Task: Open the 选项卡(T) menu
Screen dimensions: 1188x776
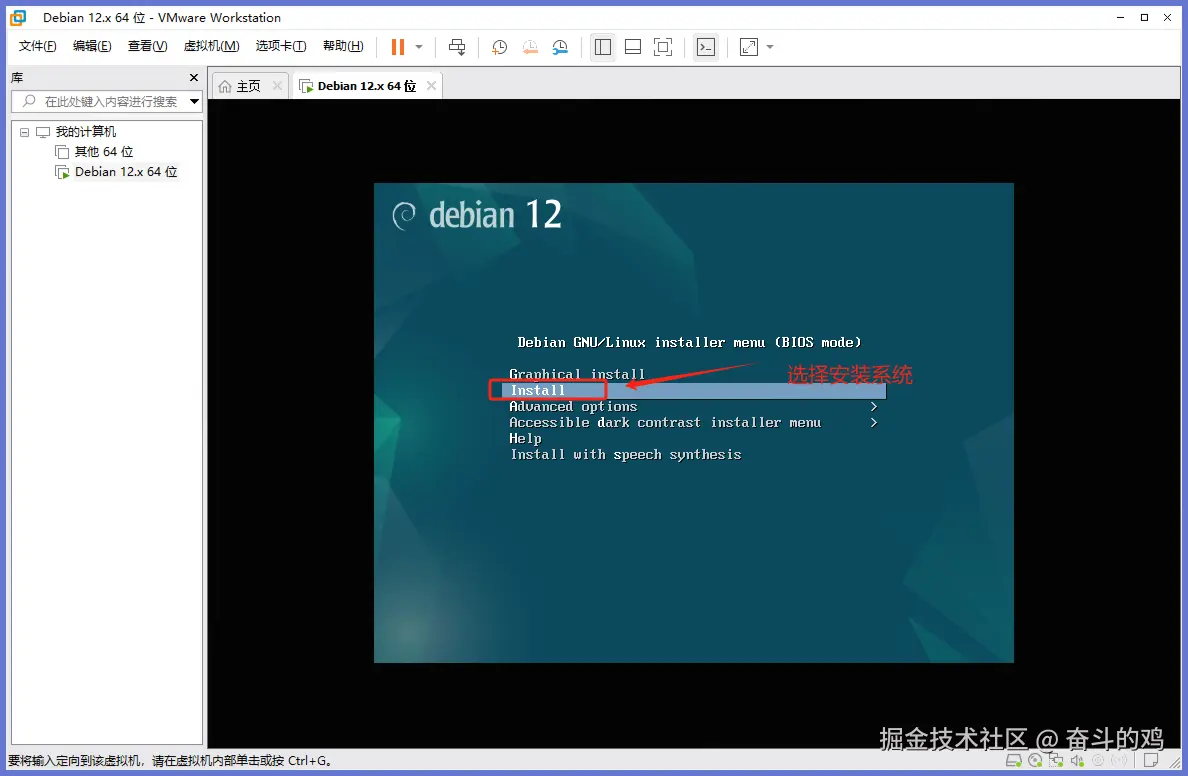Action: (280, 46)
